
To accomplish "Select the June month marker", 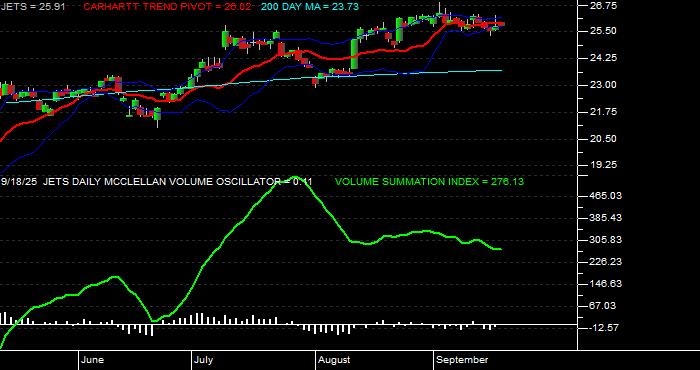I will tap(93, 360).
